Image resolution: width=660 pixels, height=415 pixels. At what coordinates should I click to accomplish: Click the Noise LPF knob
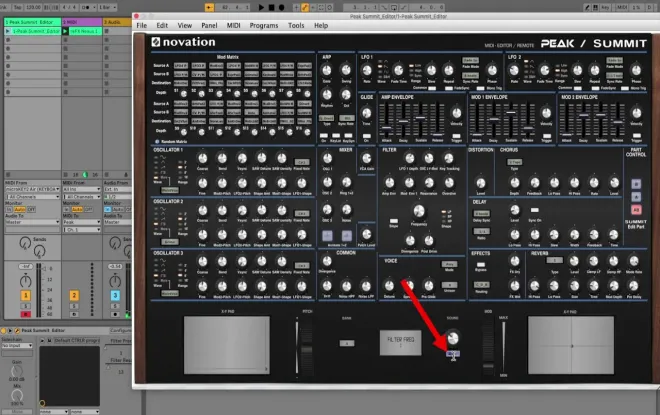(x=366, y=286)
